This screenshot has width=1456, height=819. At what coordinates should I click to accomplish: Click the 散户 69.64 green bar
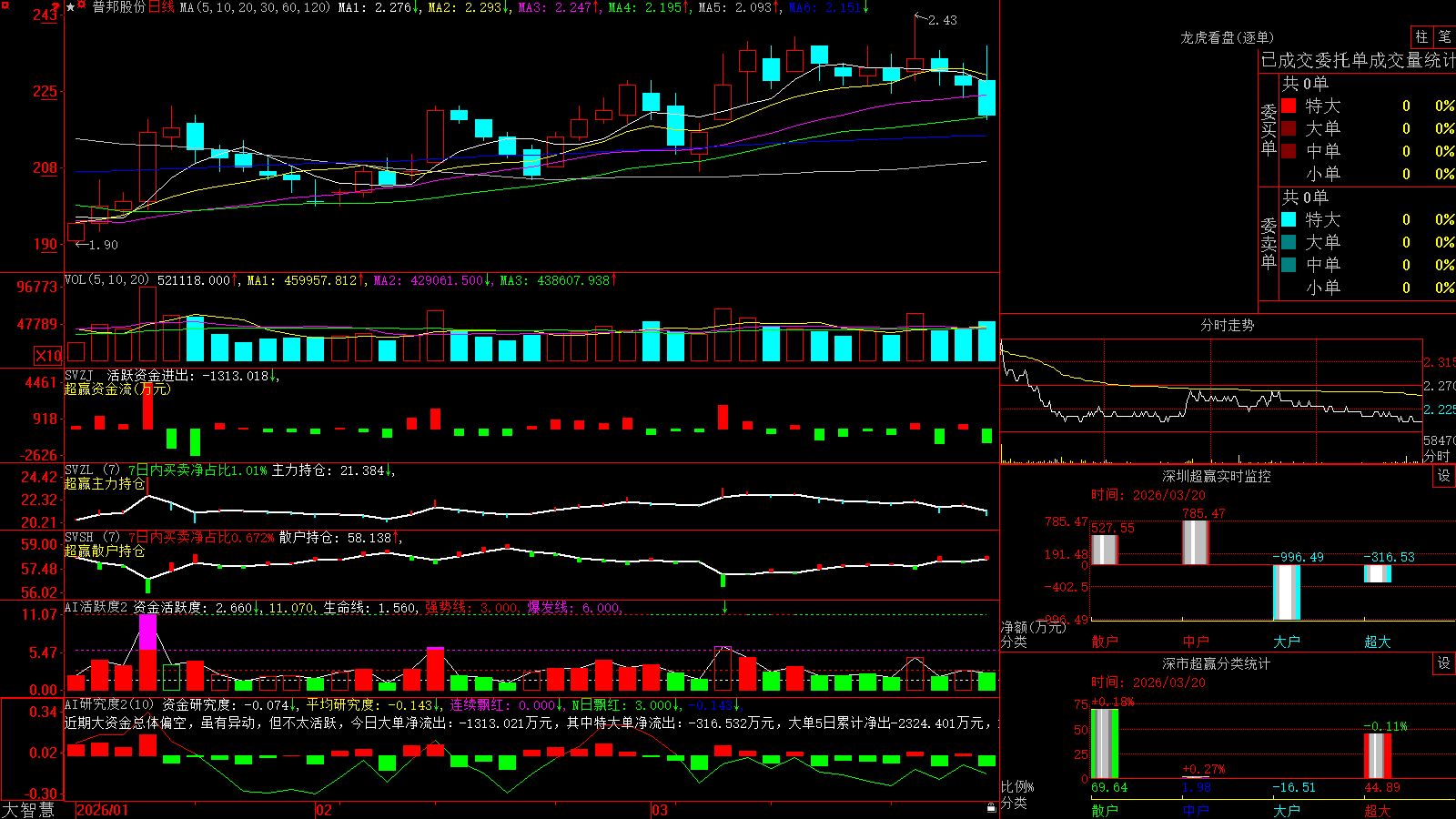tap(1104, 743)
